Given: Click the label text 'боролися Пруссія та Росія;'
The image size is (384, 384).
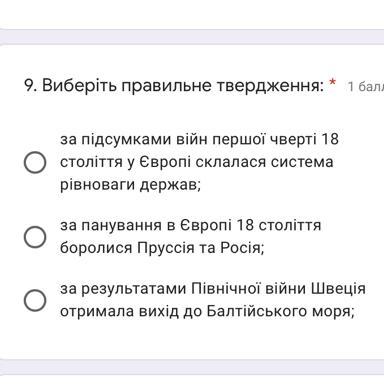Looking at the screenshot, I should [x=162, y=248].
